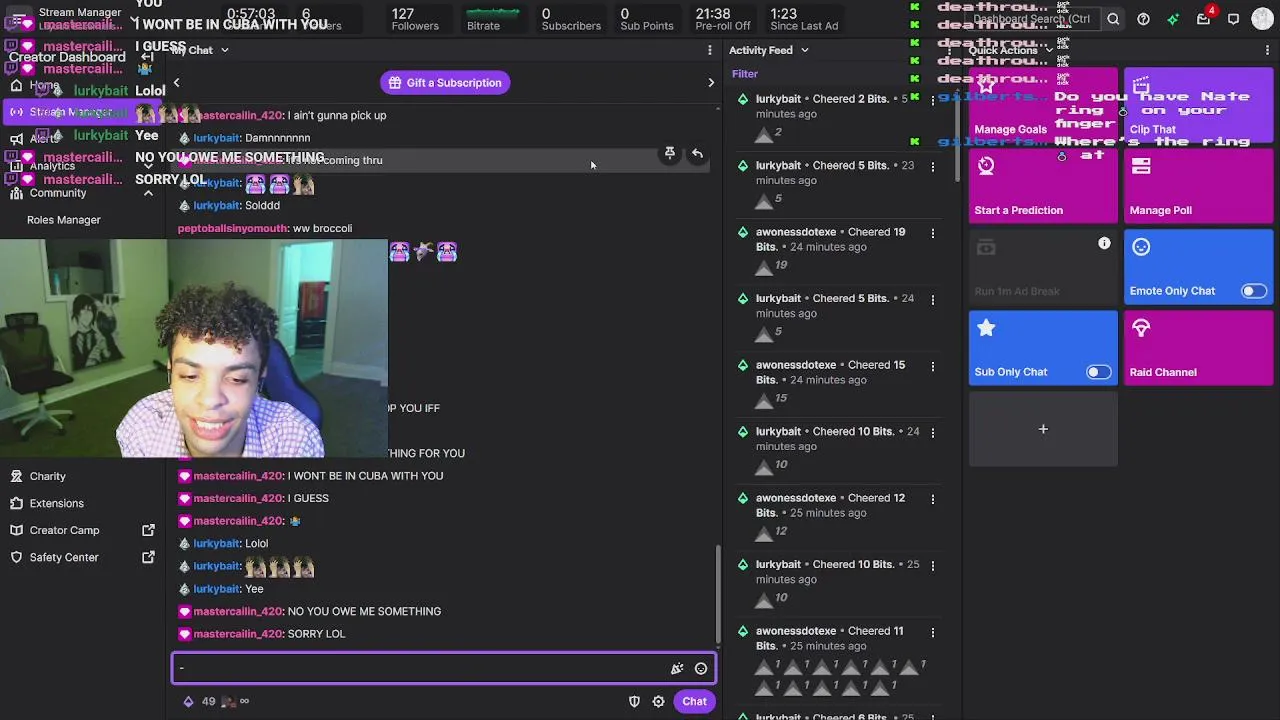
Task: Open the help question mark icon
Action: pyautogui.click(x=1143, y=19)
